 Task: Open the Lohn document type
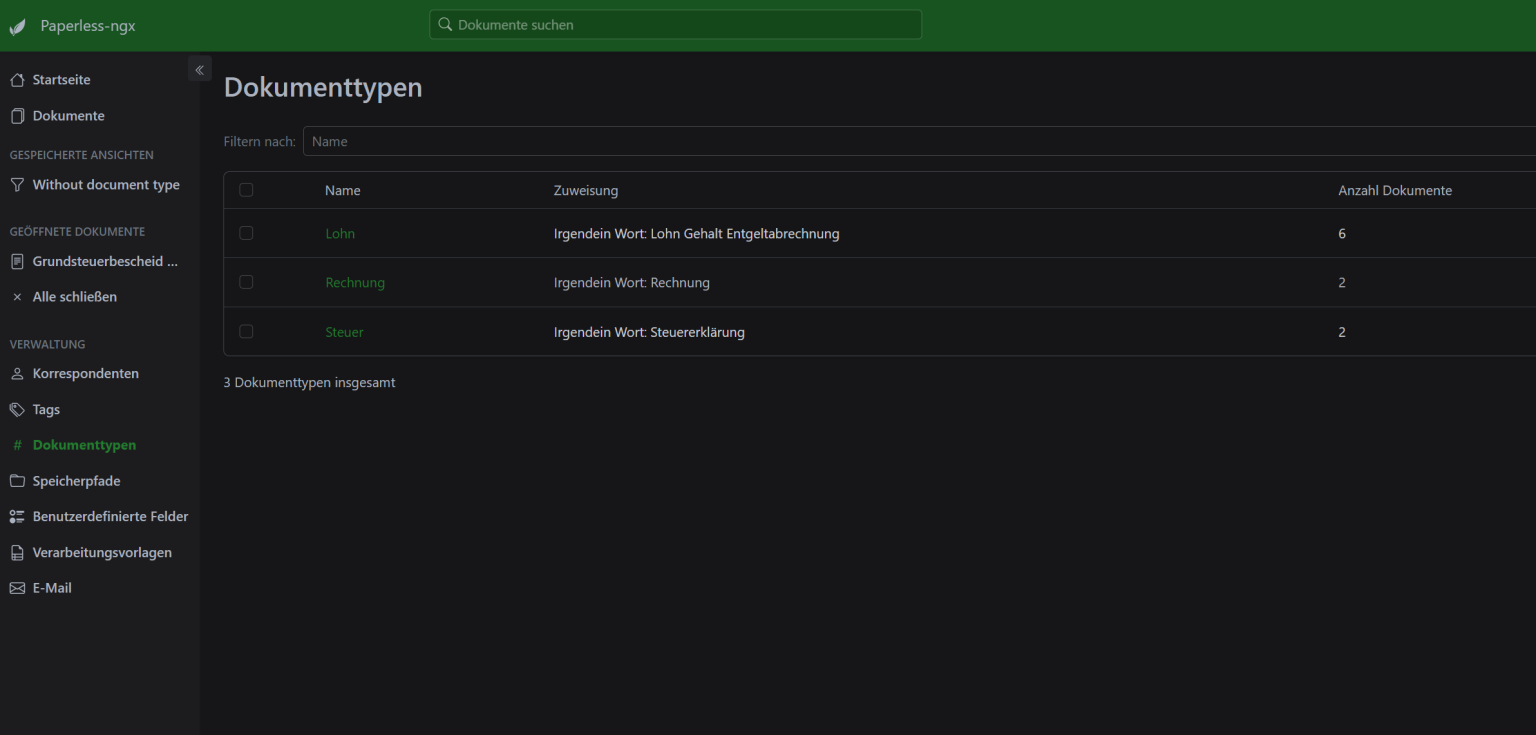click(340, 233)
